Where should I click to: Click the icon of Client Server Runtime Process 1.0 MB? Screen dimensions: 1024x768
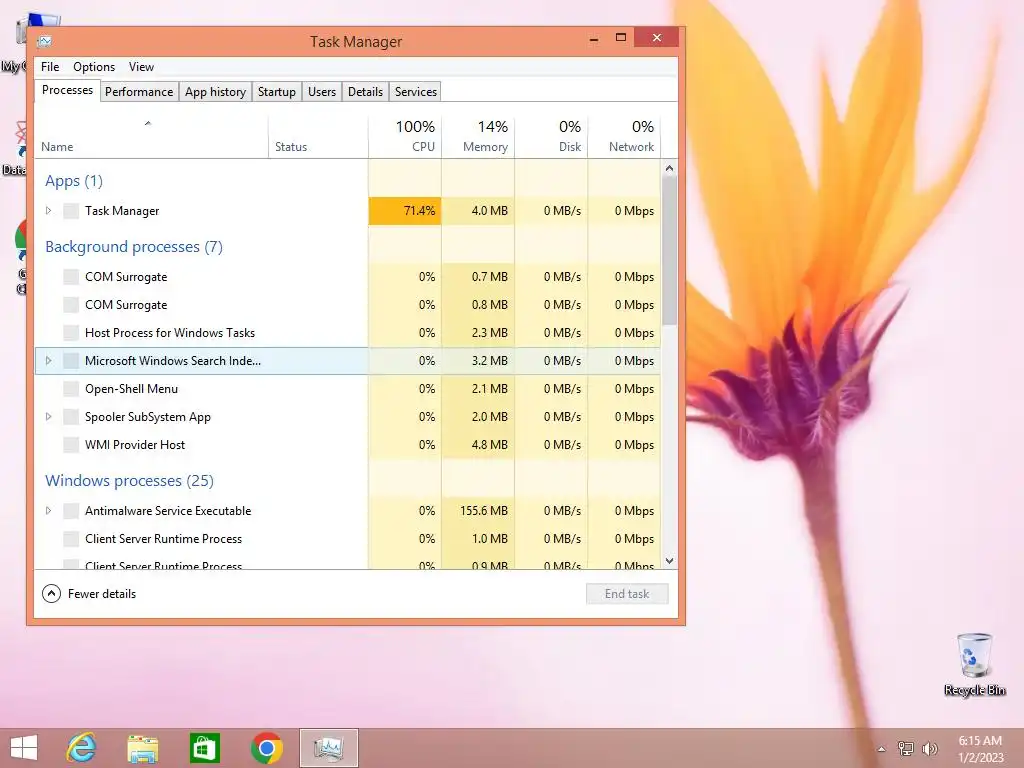pyautogui.click(x=71, y=539)
